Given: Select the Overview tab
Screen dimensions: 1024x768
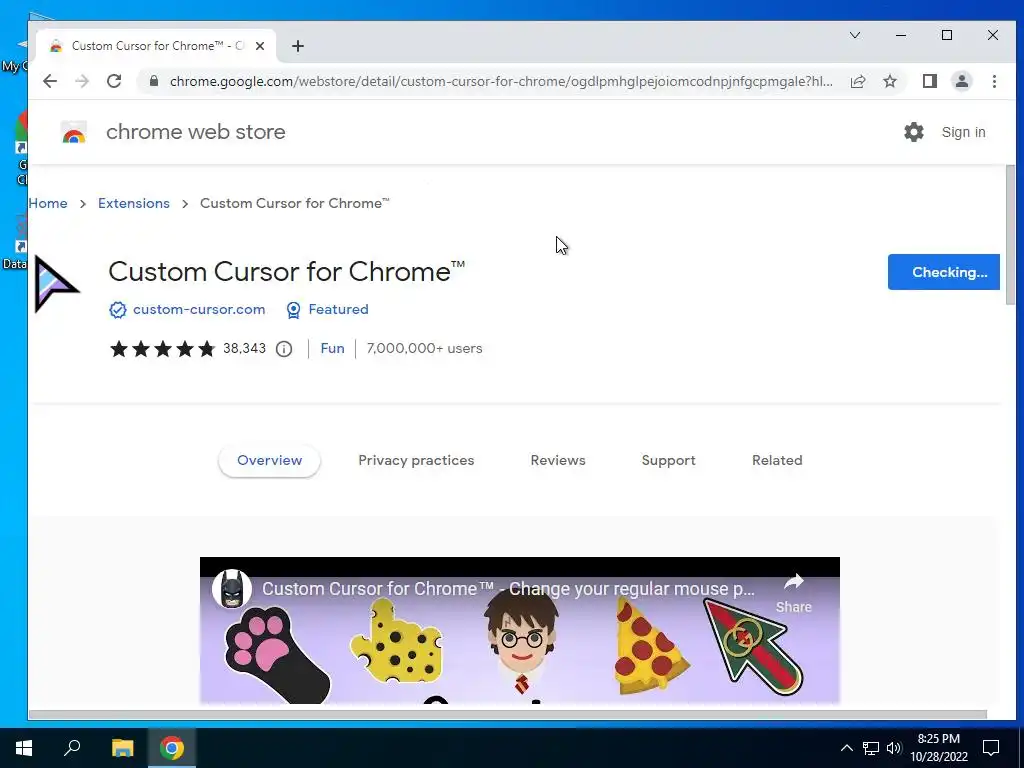Looking at the screenshot, I should click(x=269, y=460).
